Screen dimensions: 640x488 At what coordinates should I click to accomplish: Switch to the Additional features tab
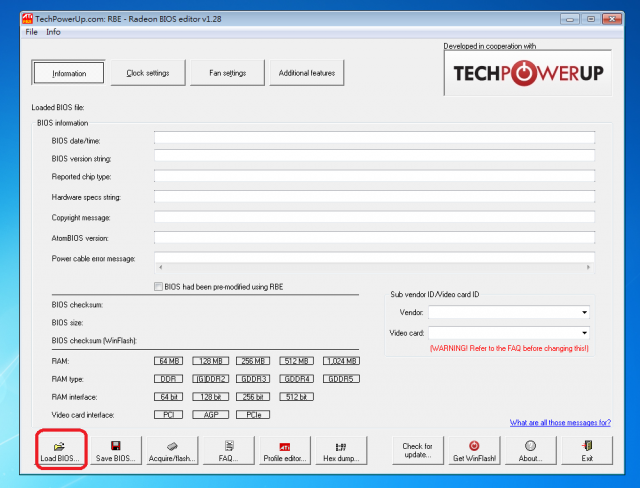[307, 73]
